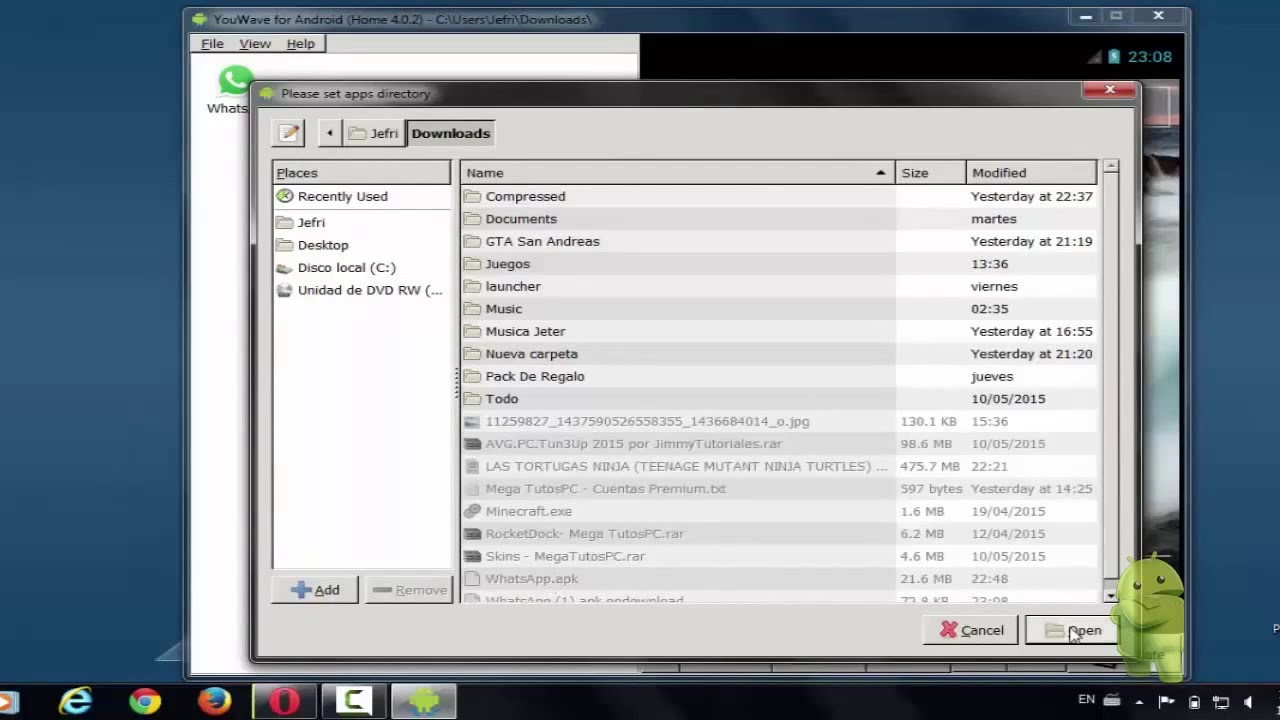Click the file list vertical scrollbar track
1280x720 pixels.
(1110, 382)
